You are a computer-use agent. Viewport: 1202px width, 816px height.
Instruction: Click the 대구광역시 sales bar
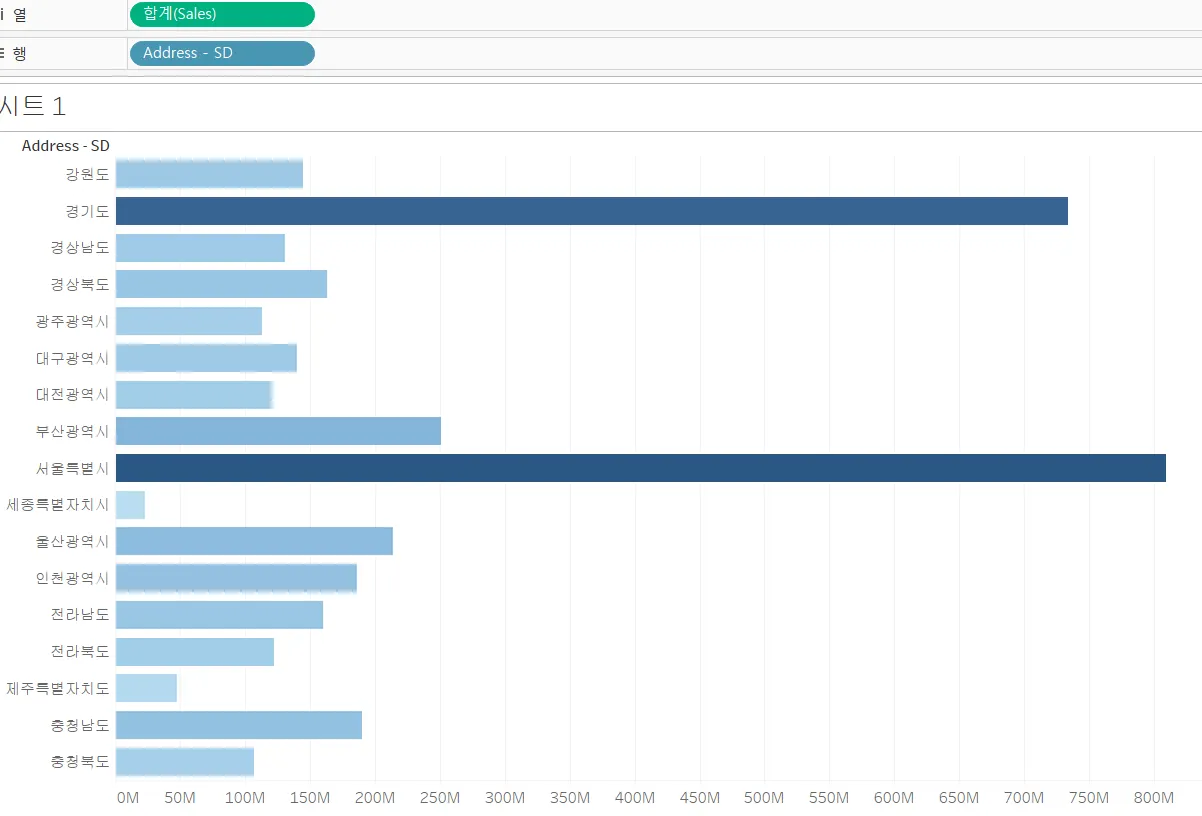pos(206,357)
